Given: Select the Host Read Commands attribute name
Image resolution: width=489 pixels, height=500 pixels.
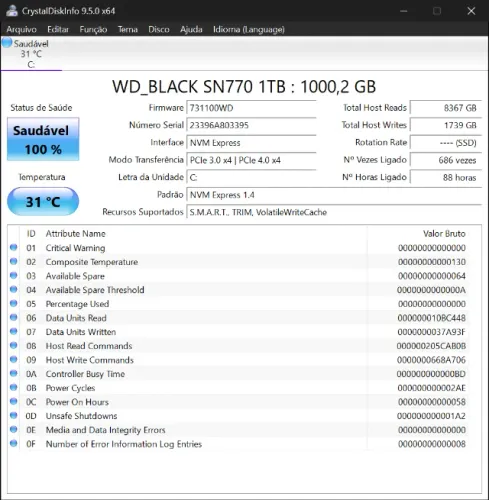Looking at the screenshot, I should pos(89,346).
